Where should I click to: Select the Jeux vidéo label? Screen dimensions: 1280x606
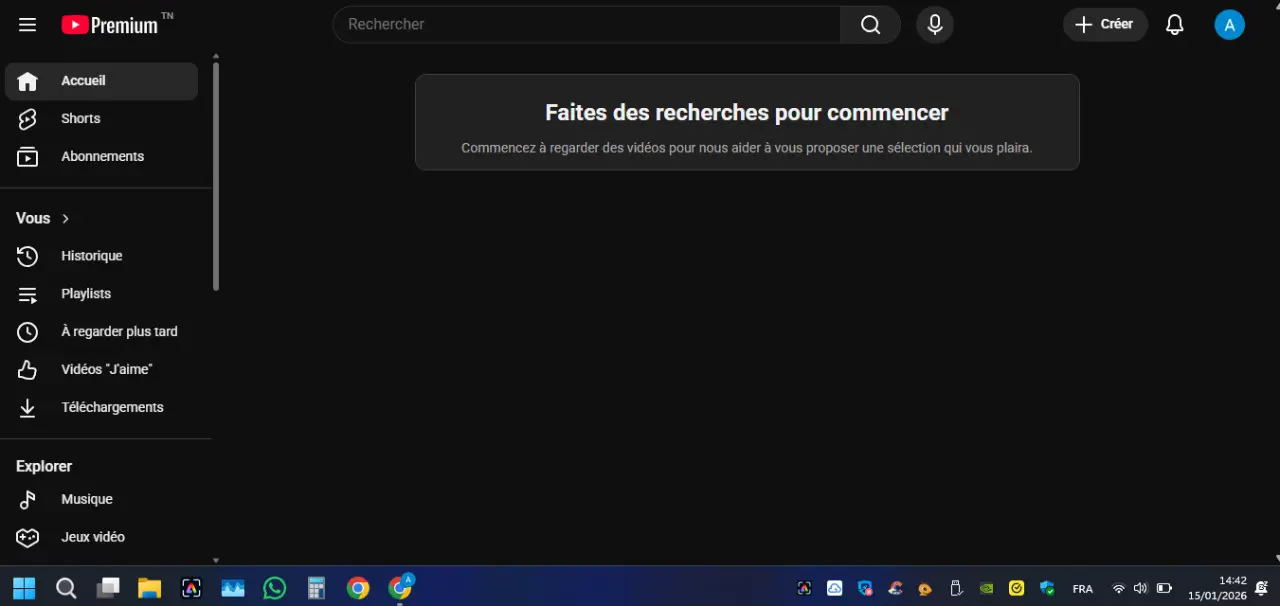(x=93, y=538)
